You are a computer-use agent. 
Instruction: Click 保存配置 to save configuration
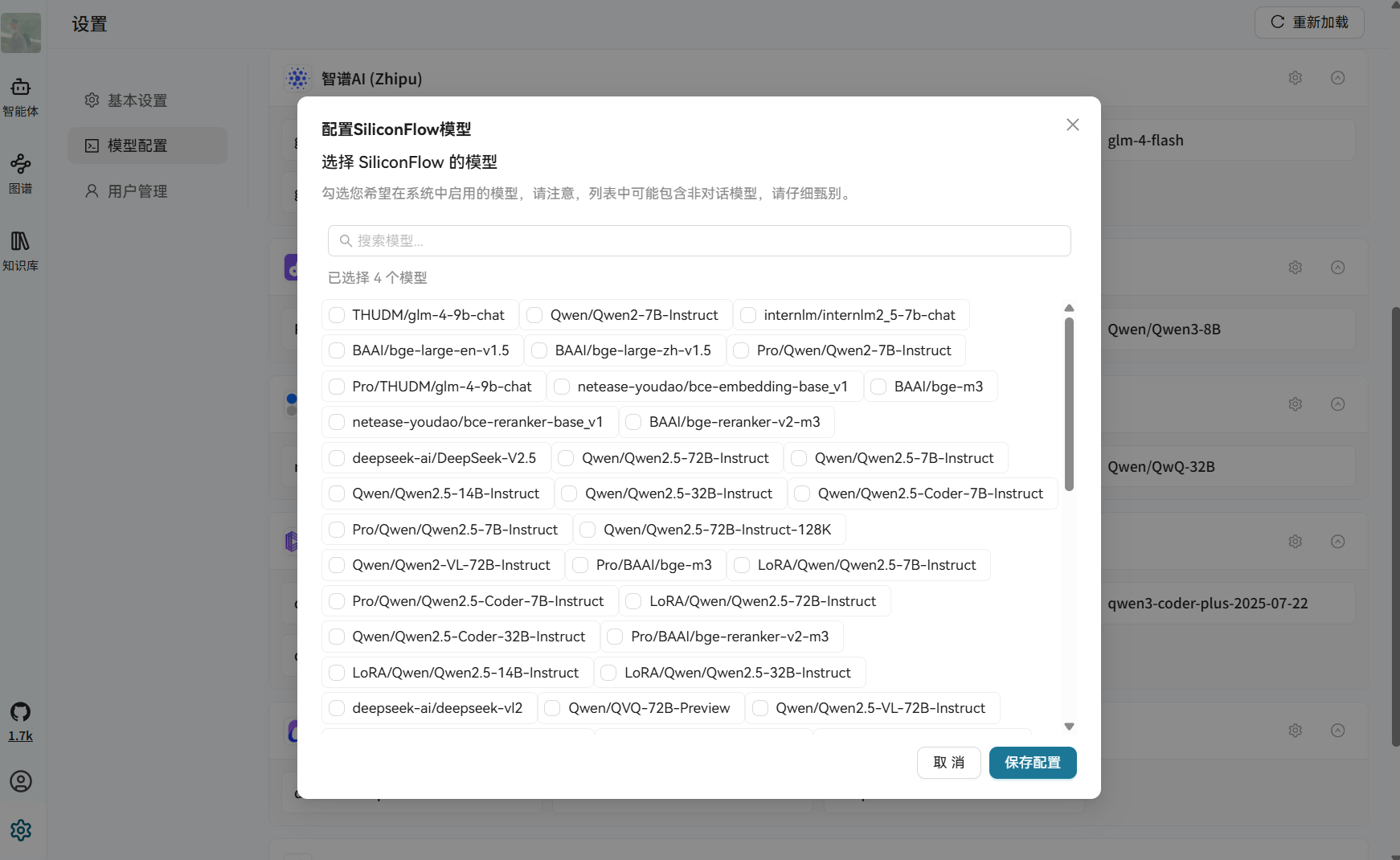click(1033, 763)
